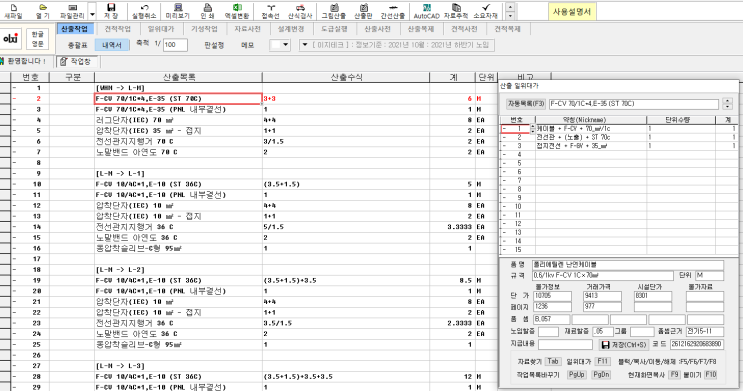
Task: Click the 품명 product name field
Action: tap(628, 264)
